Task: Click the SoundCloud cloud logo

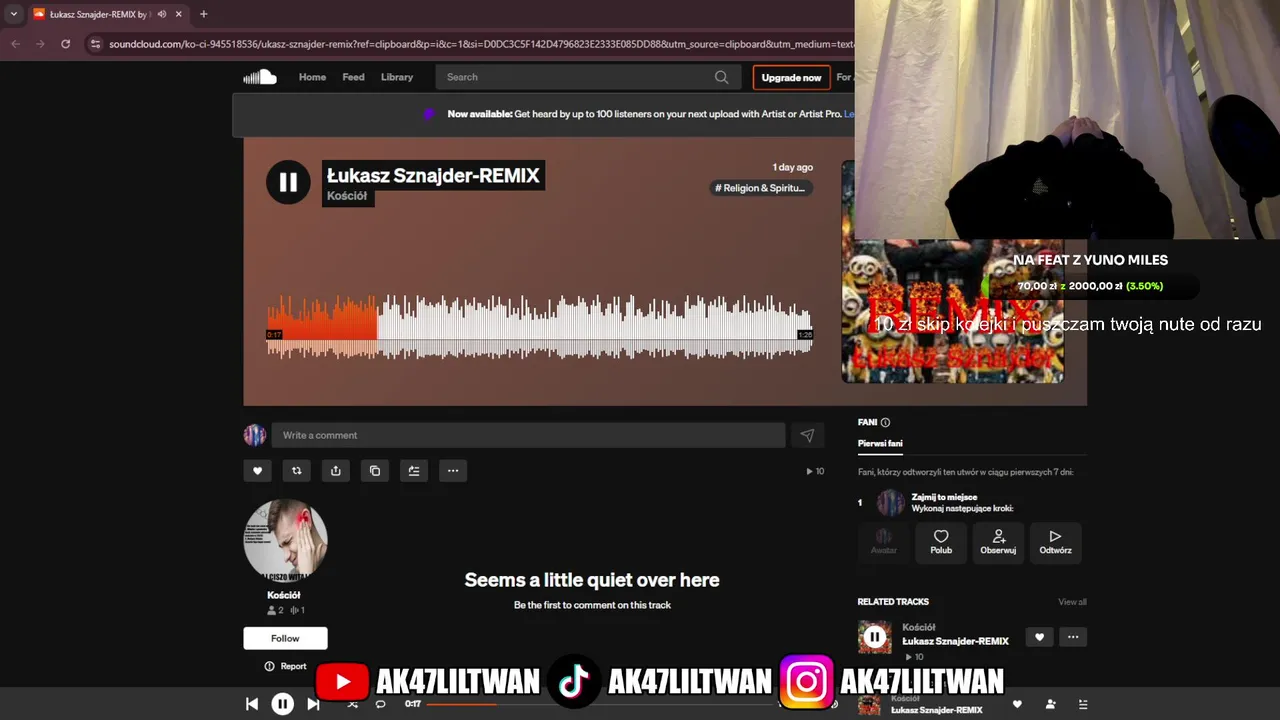Action: 259,77
